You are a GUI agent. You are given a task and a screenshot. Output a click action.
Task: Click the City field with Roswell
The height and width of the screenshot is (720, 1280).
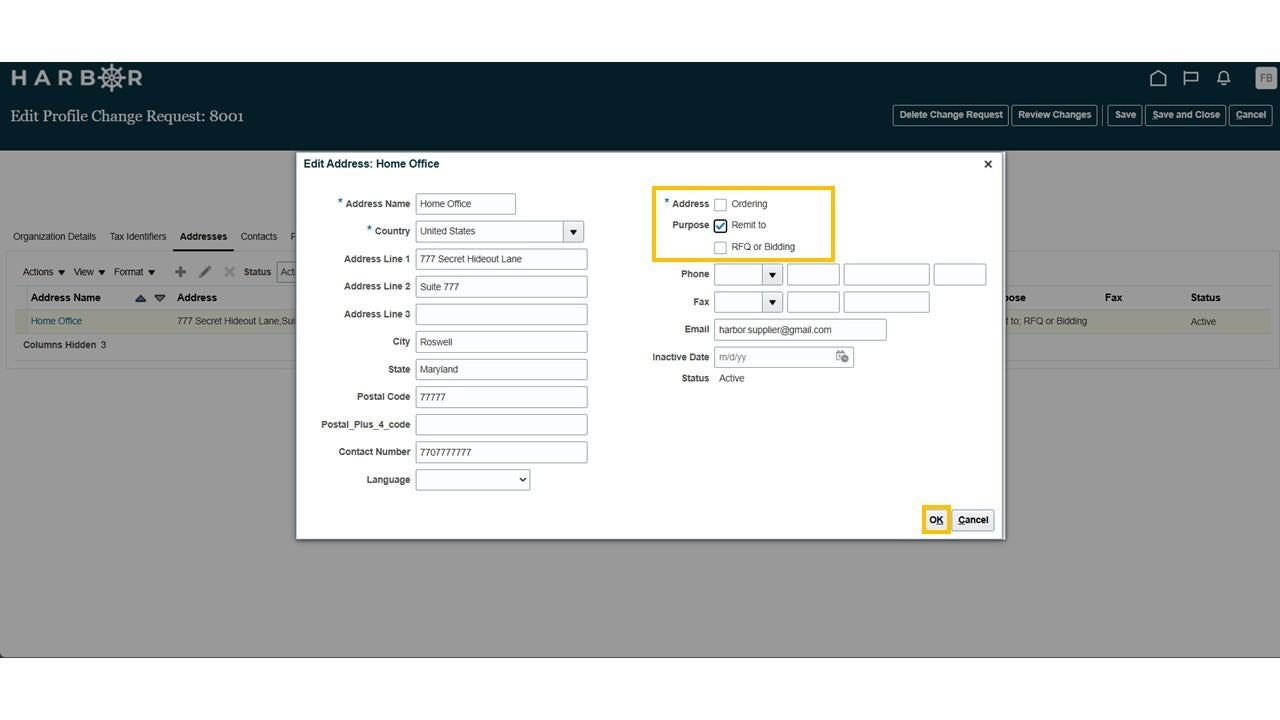[501, 342]
